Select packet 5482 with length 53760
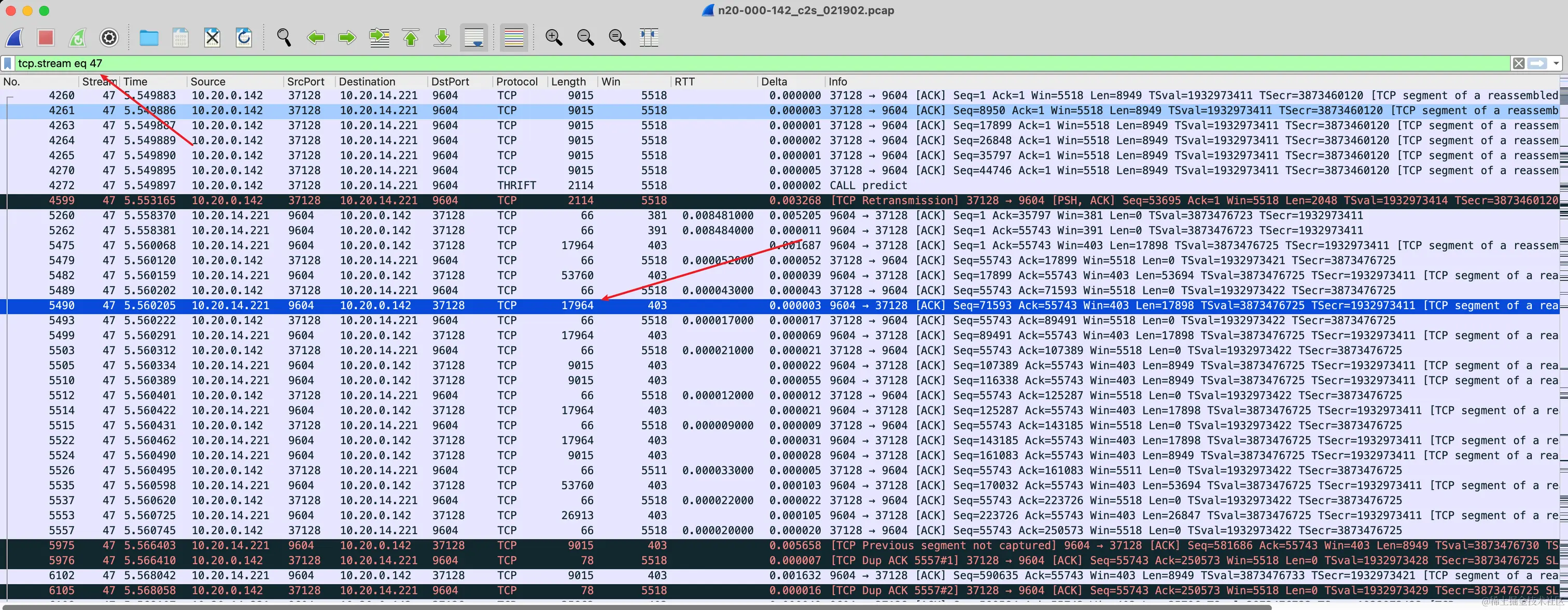 779,276
